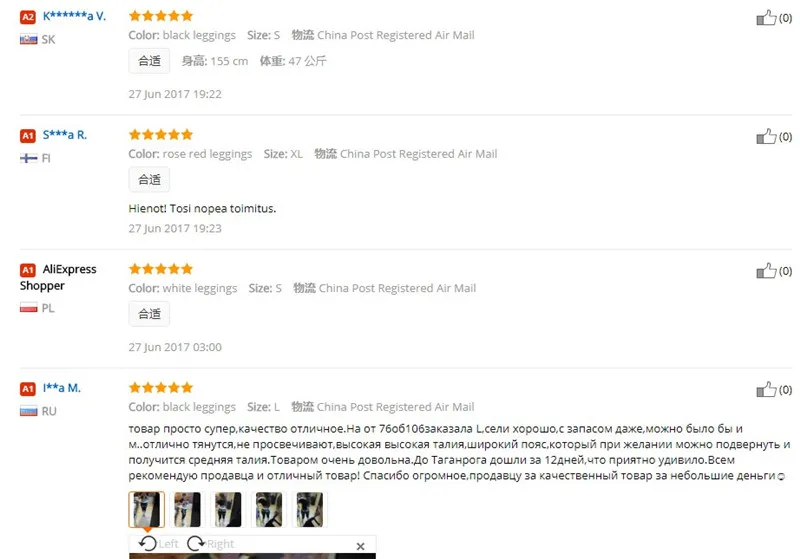Click the 合适 fit tag on white leggings review

[x=149, y=314]
